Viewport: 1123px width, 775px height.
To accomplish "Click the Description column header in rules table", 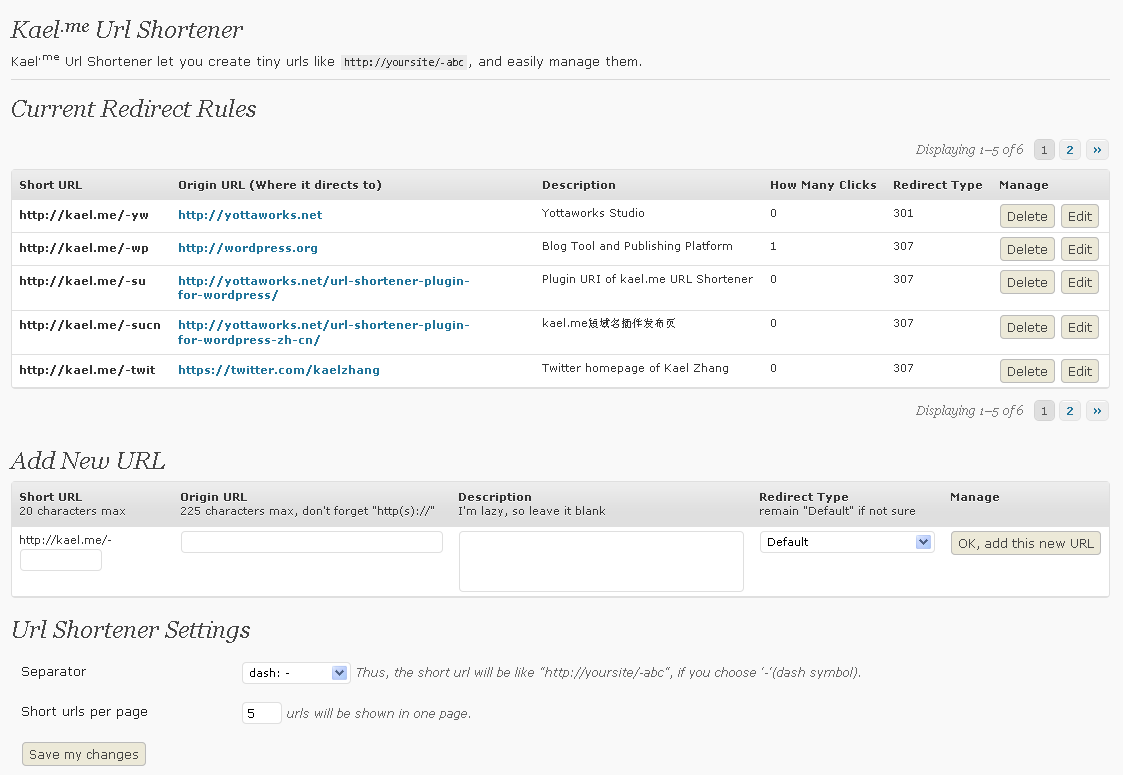I will click(x=579, y=185).
